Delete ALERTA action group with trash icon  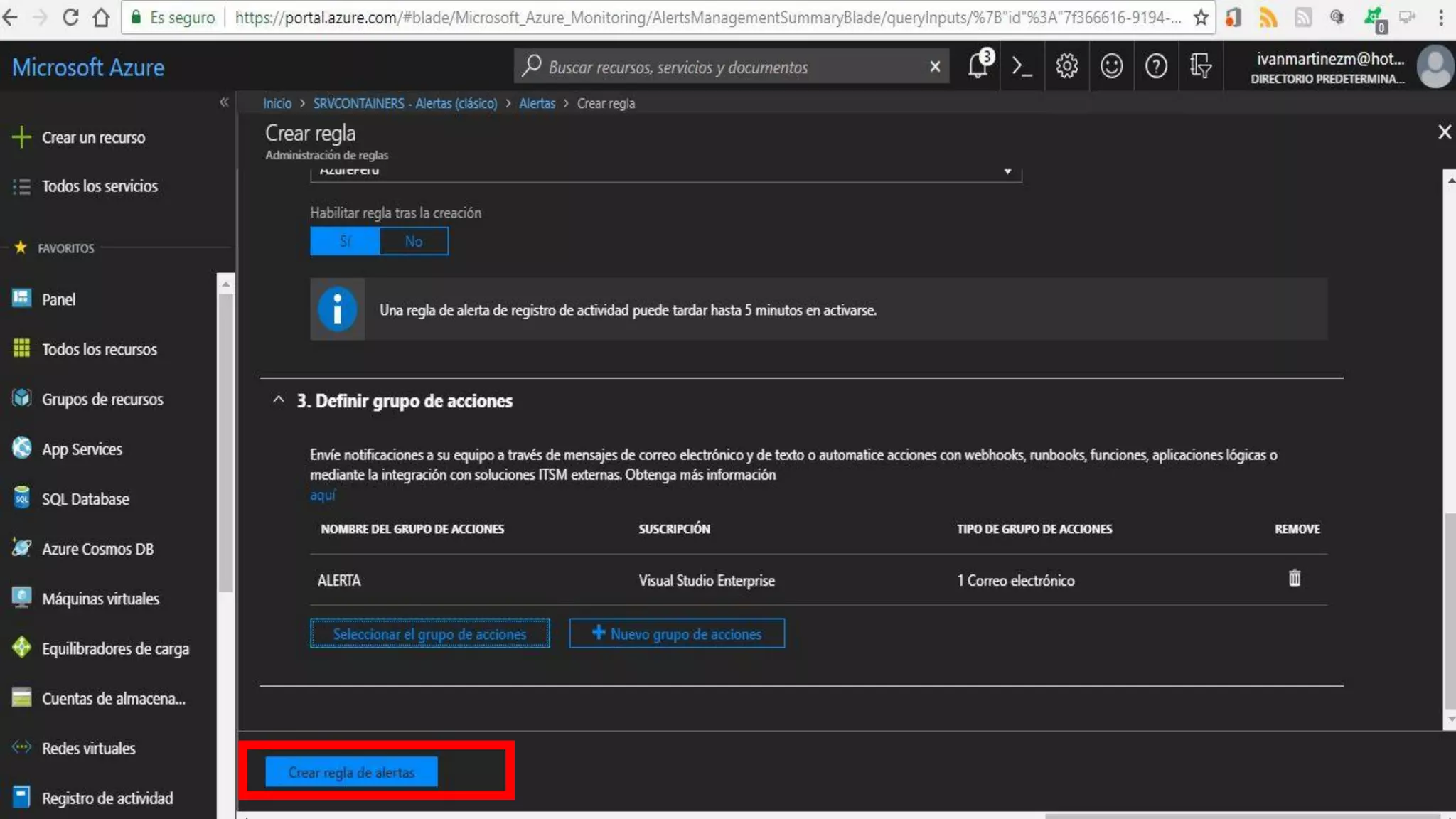tap(1295, 579)
